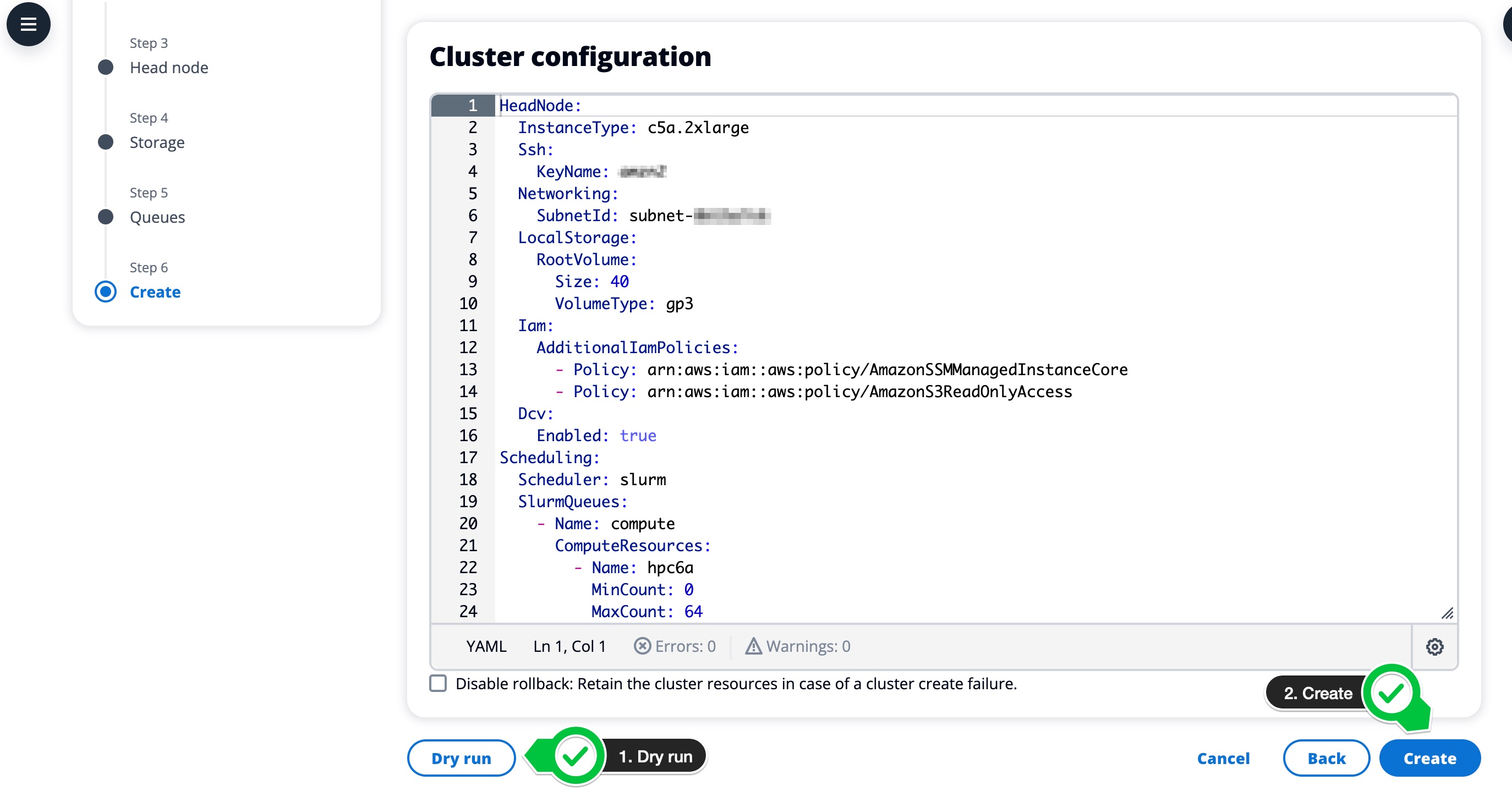Viewport: 1512px width, 791px height.
Task: Click the hamburger menu icon top-left
Action: click(28, 24)
